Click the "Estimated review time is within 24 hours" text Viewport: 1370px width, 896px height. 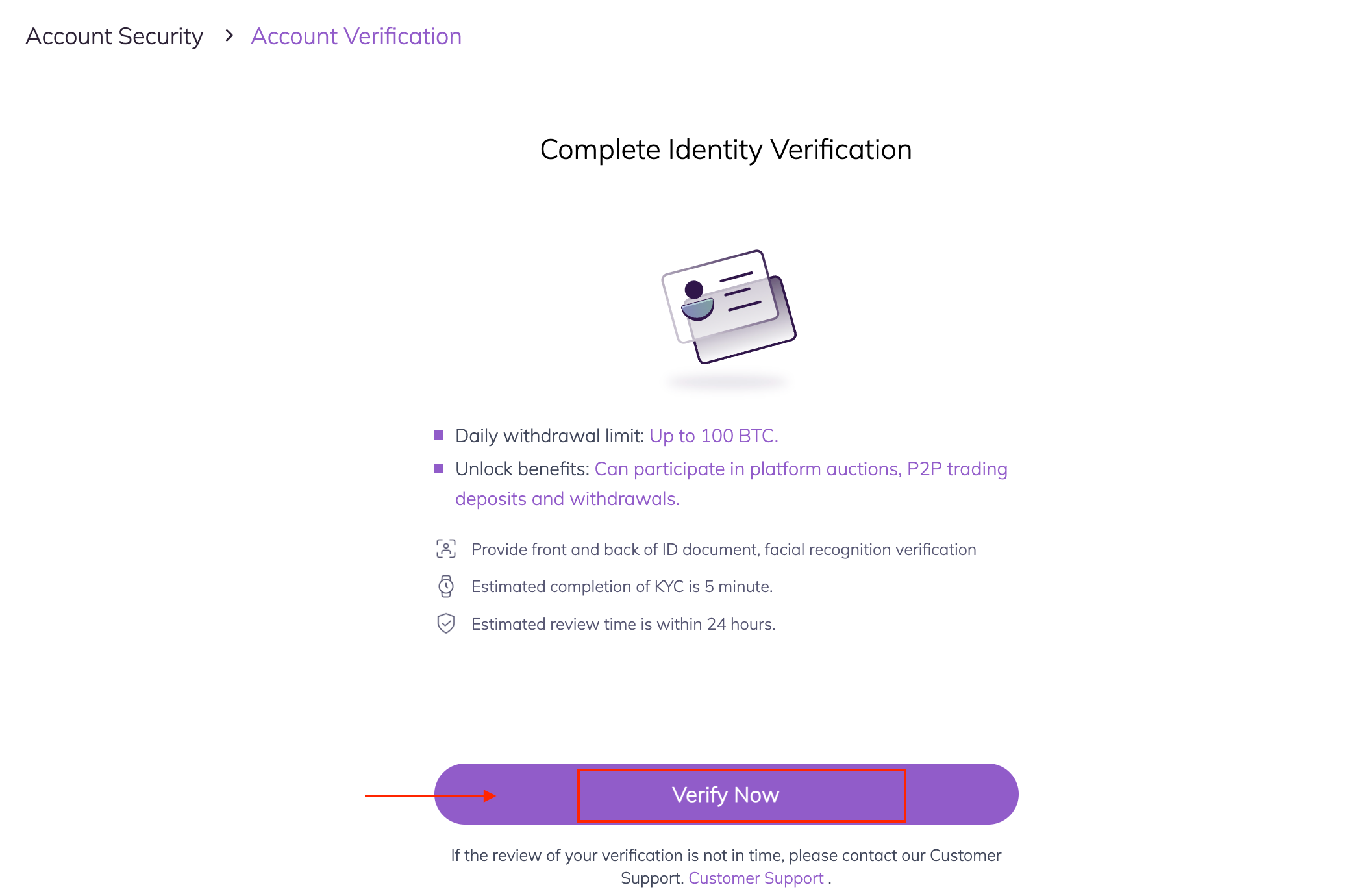[x=623, y=625]
